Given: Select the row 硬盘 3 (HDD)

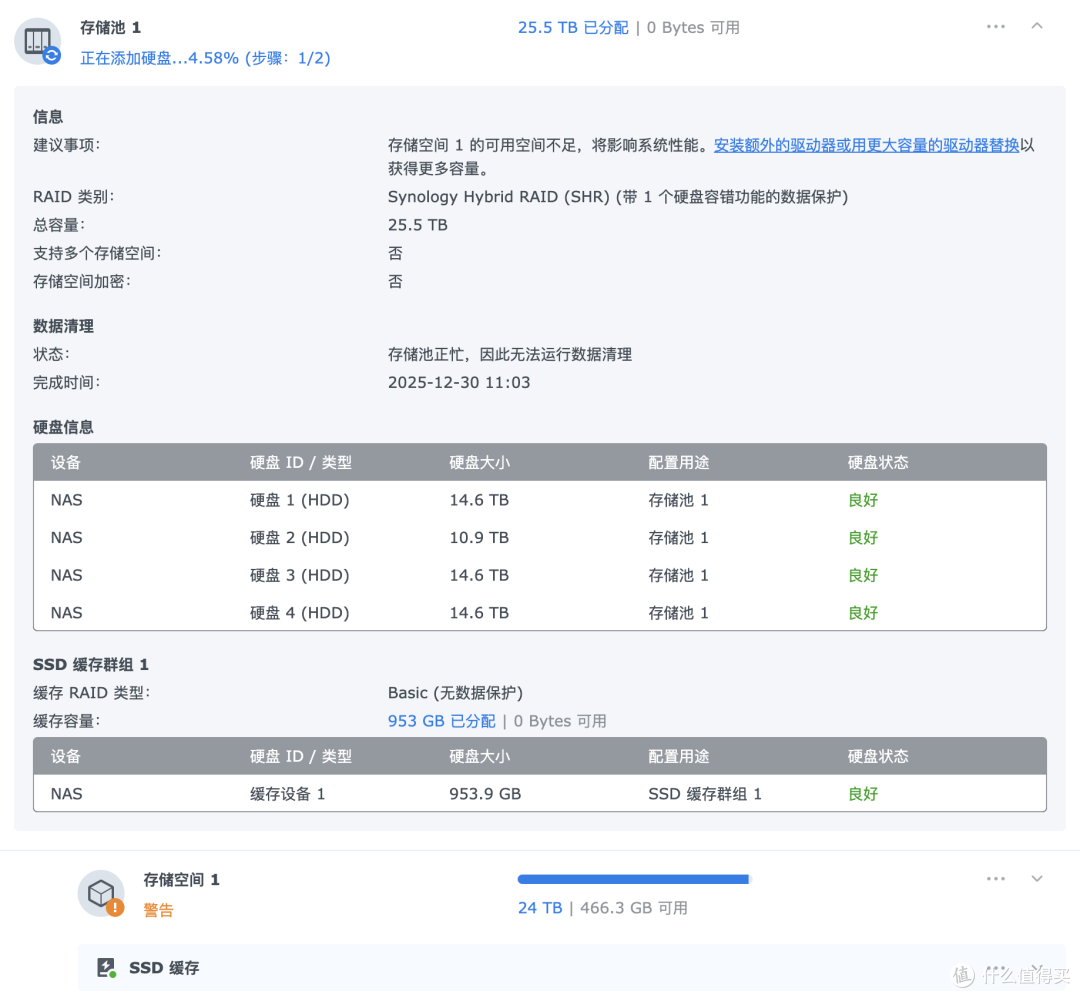Looking at the screenshot, I should point(540,575).
